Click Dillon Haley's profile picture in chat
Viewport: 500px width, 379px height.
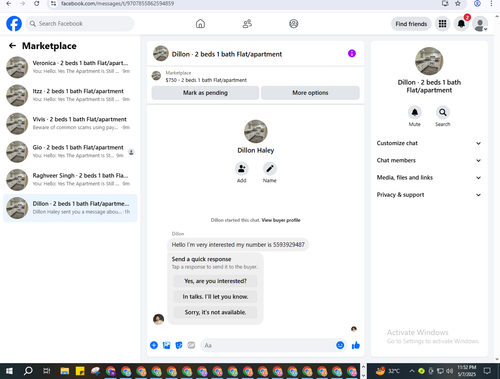(256, 131)
